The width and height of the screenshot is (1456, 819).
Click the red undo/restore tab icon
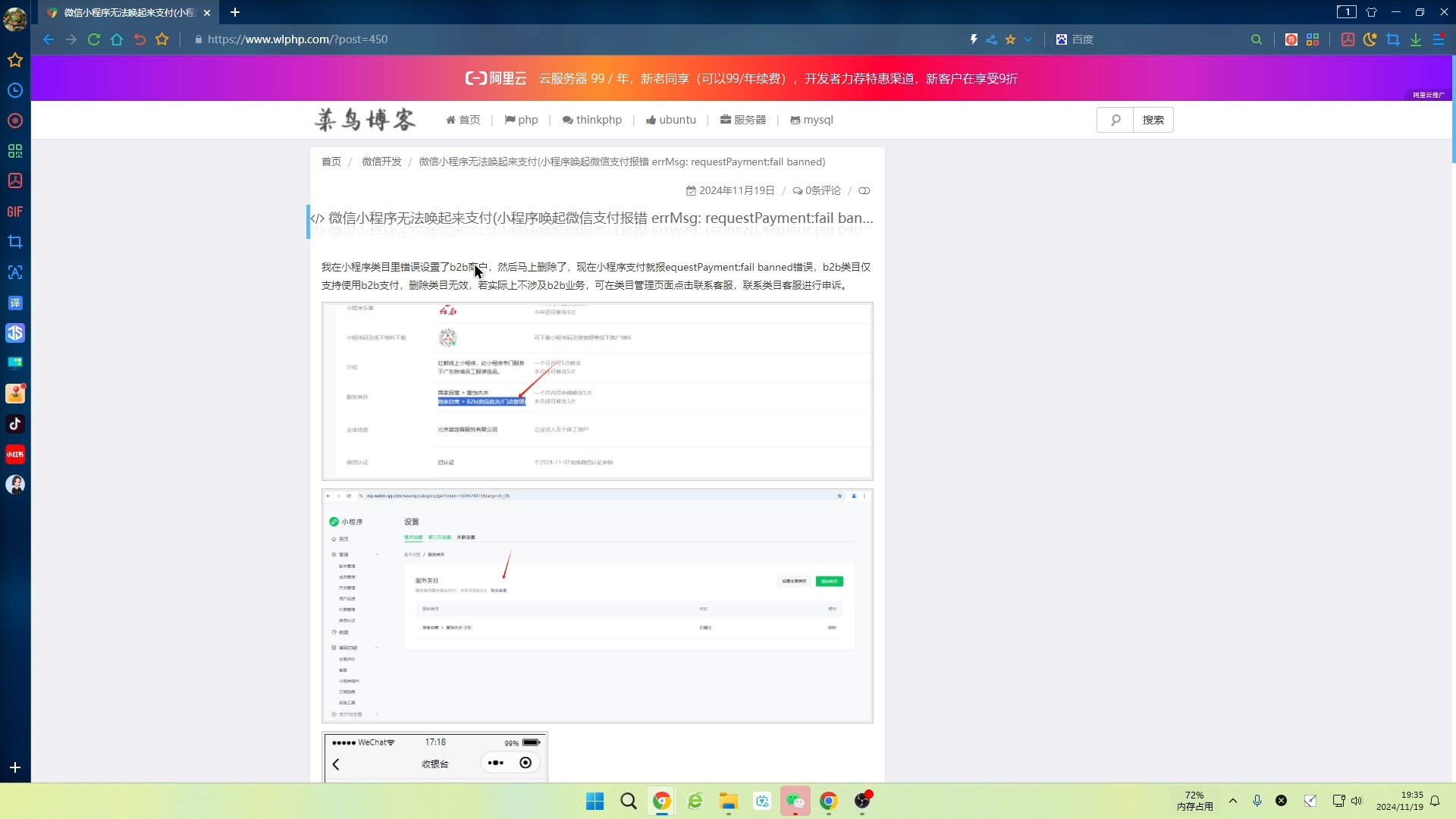tap(140, 39)
